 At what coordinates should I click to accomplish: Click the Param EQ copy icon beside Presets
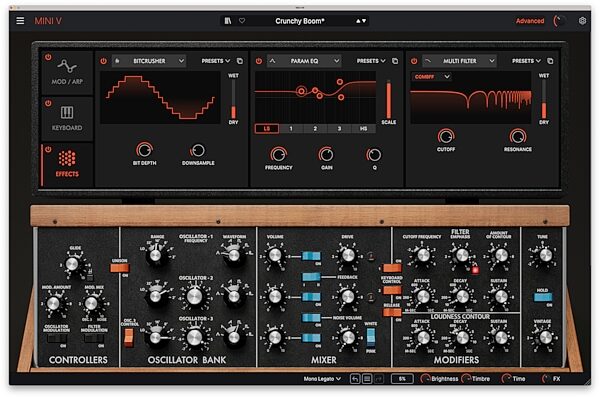(395, 61)
